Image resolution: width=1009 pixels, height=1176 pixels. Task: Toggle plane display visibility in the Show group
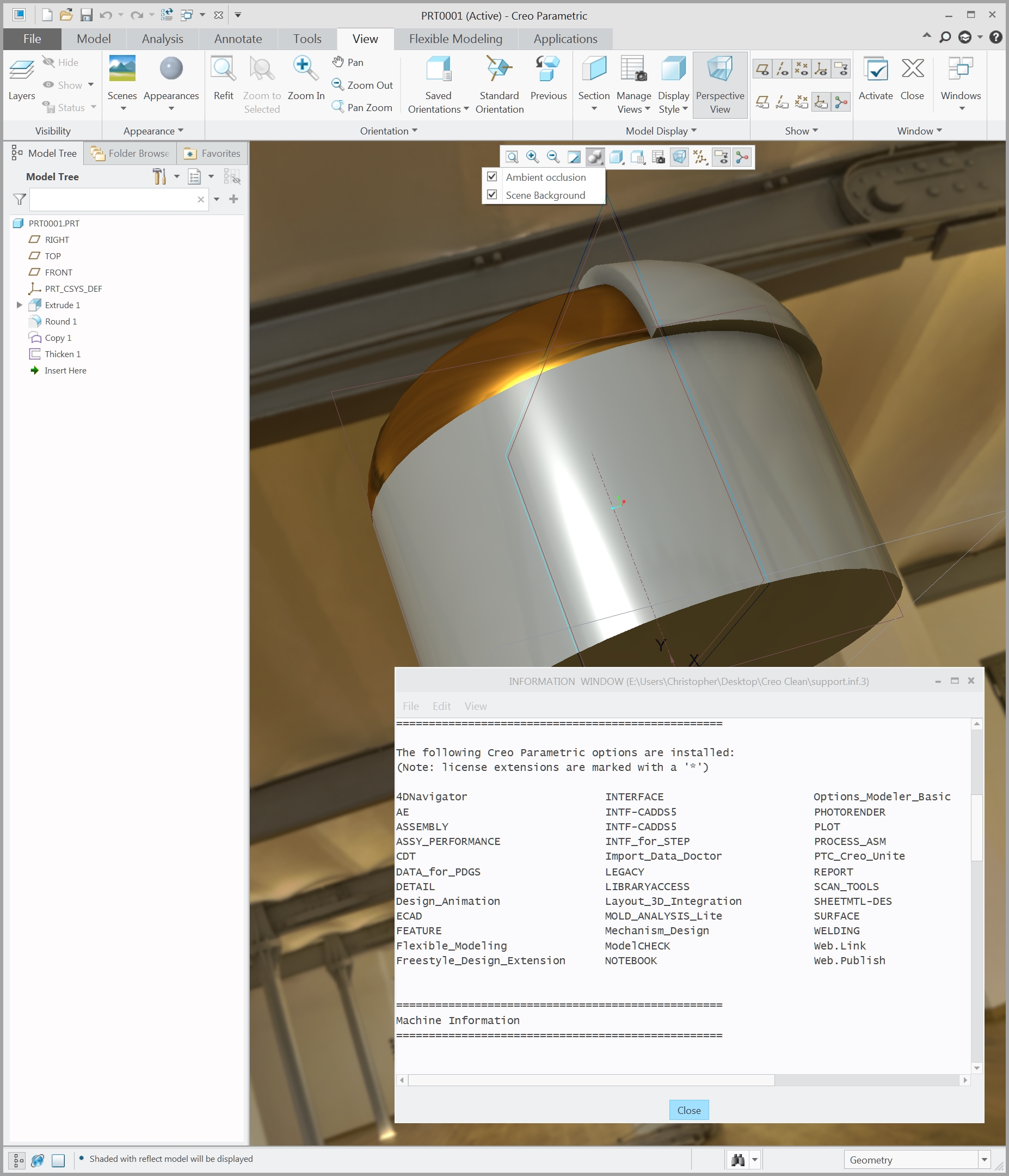(762, 68)
